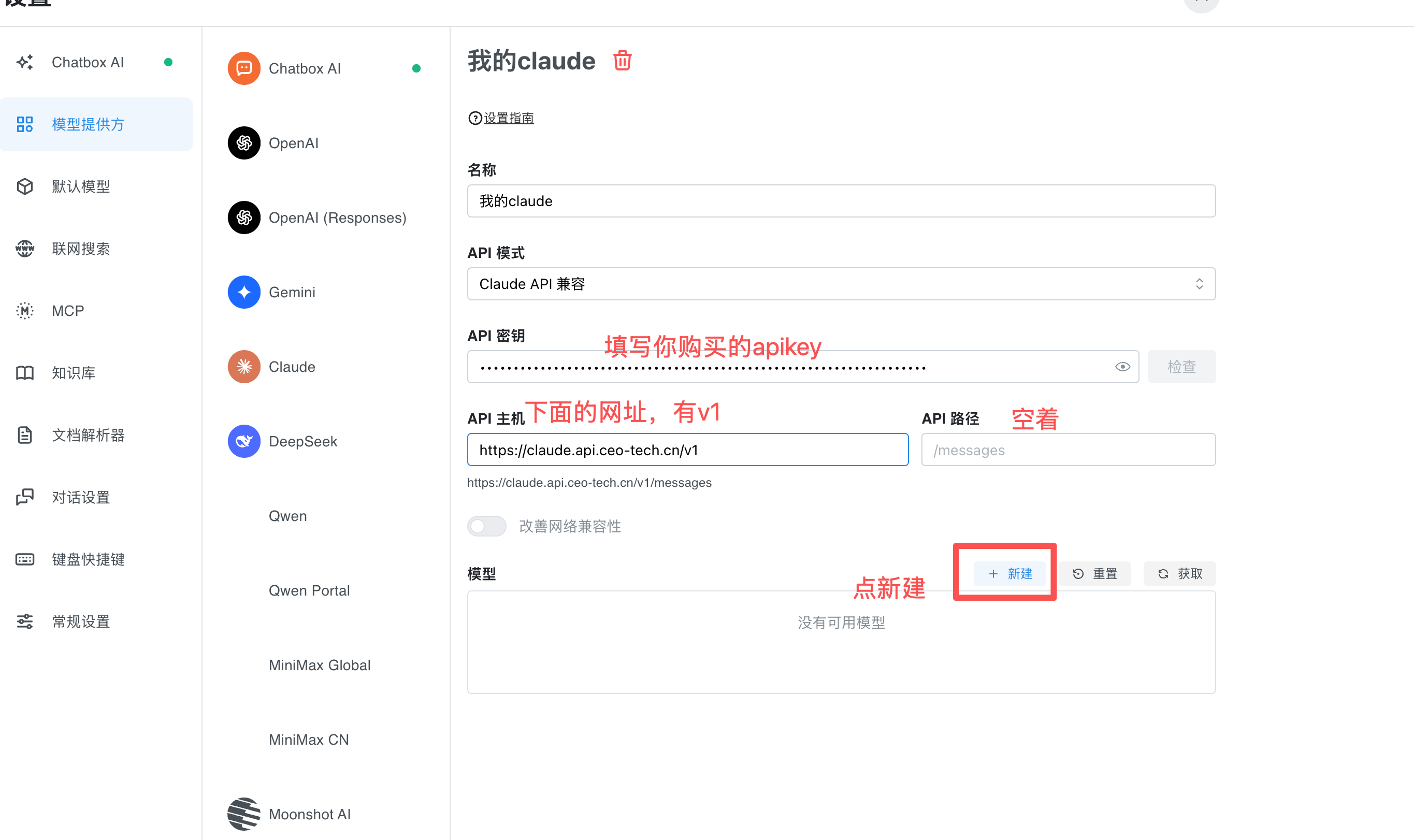Click into the API 主机 URL field

688,450
